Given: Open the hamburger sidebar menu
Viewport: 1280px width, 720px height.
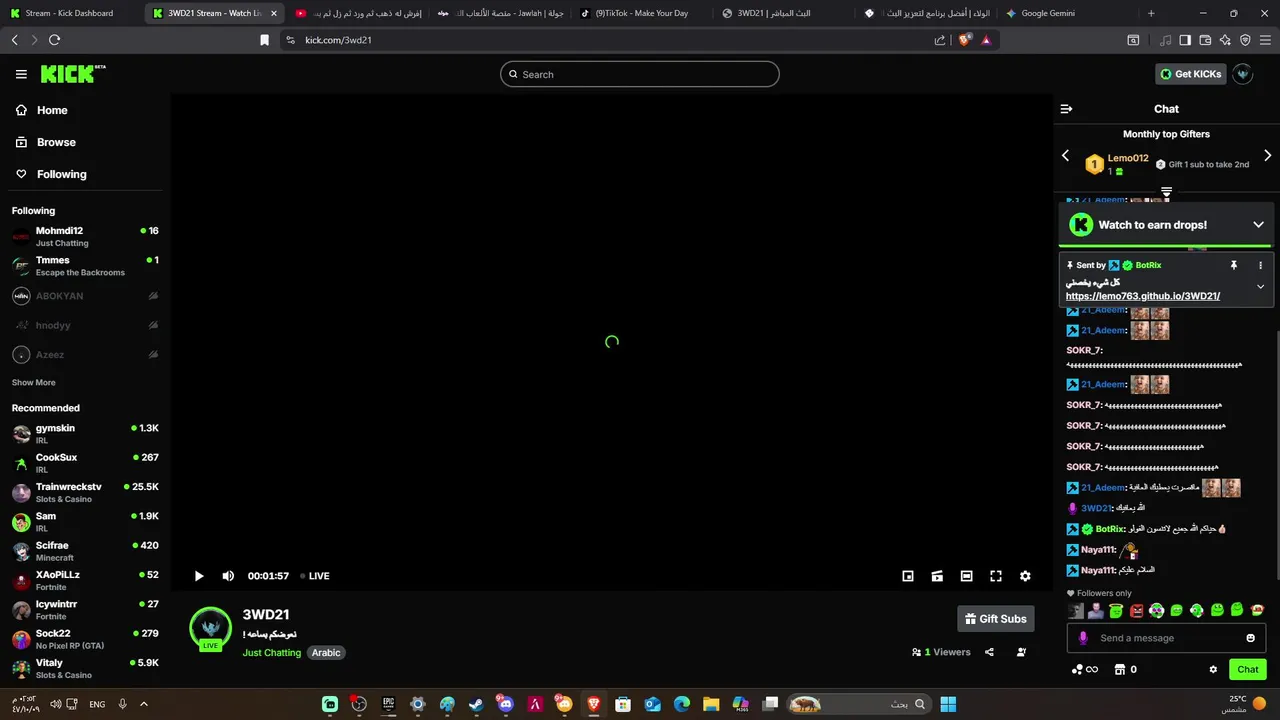Looking at the screenshot, I should tap(21, 74).
